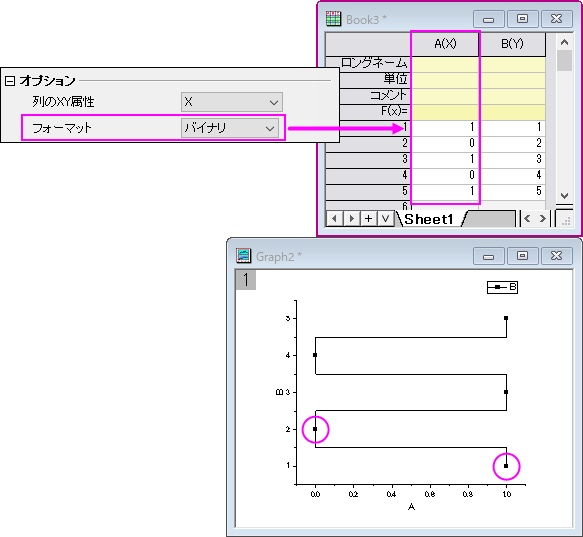Image resolution: width=583 pixels, height=537 pixels.
Task: Click the Book3 resize grip corner
Action: [x=566, y=222]
